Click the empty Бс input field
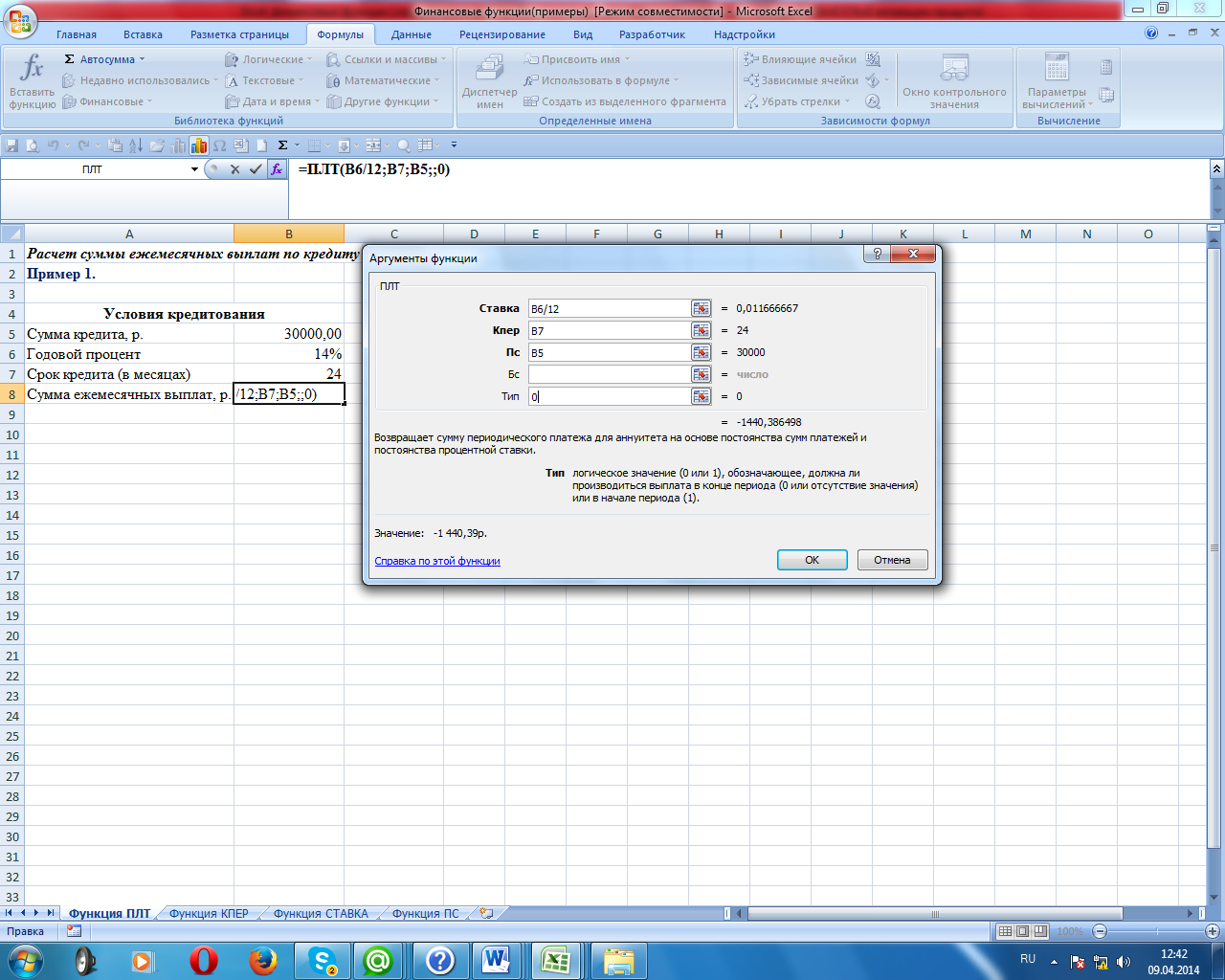 (x=609, y=374)
